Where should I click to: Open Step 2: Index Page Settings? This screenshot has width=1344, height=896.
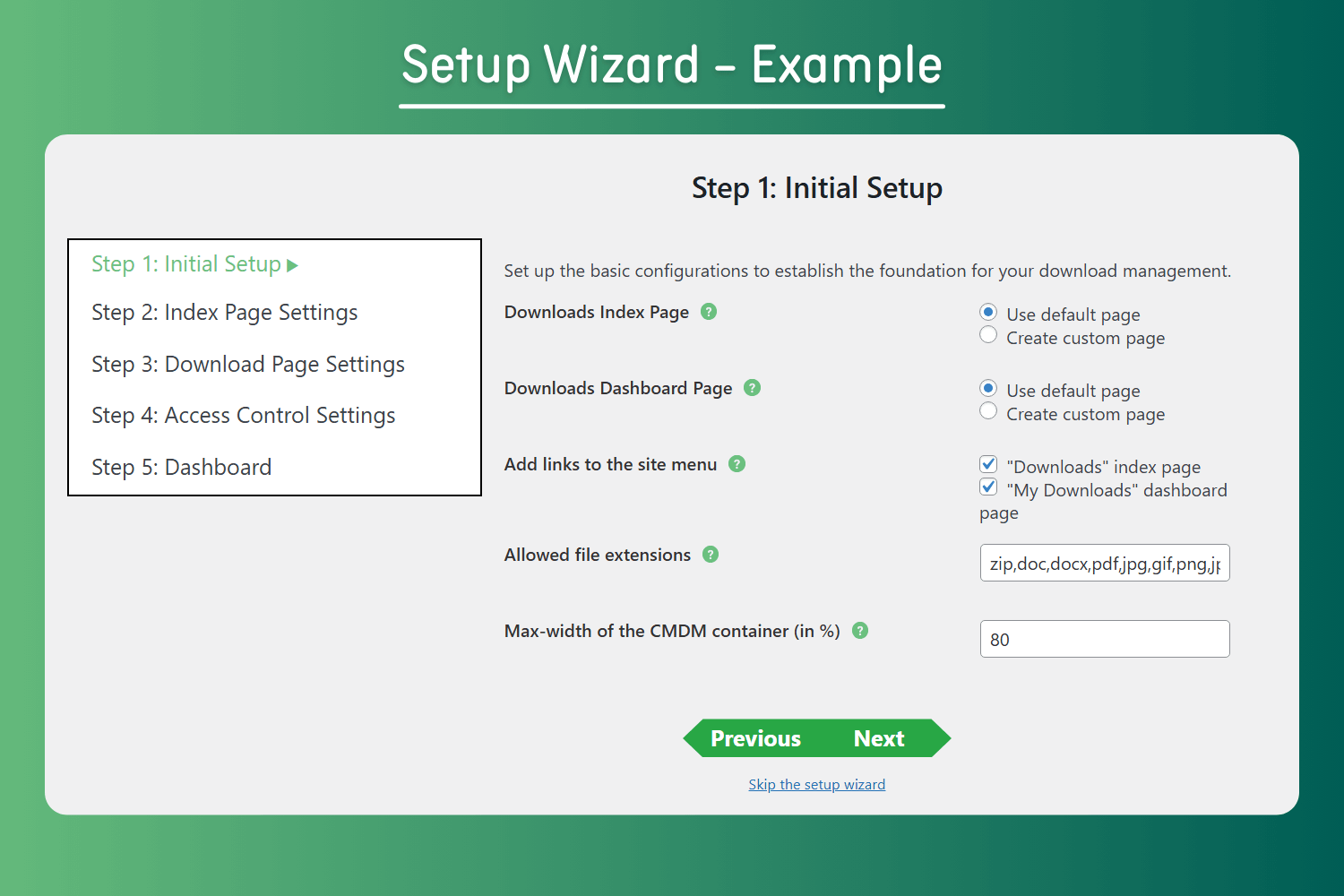click(225, 313)
